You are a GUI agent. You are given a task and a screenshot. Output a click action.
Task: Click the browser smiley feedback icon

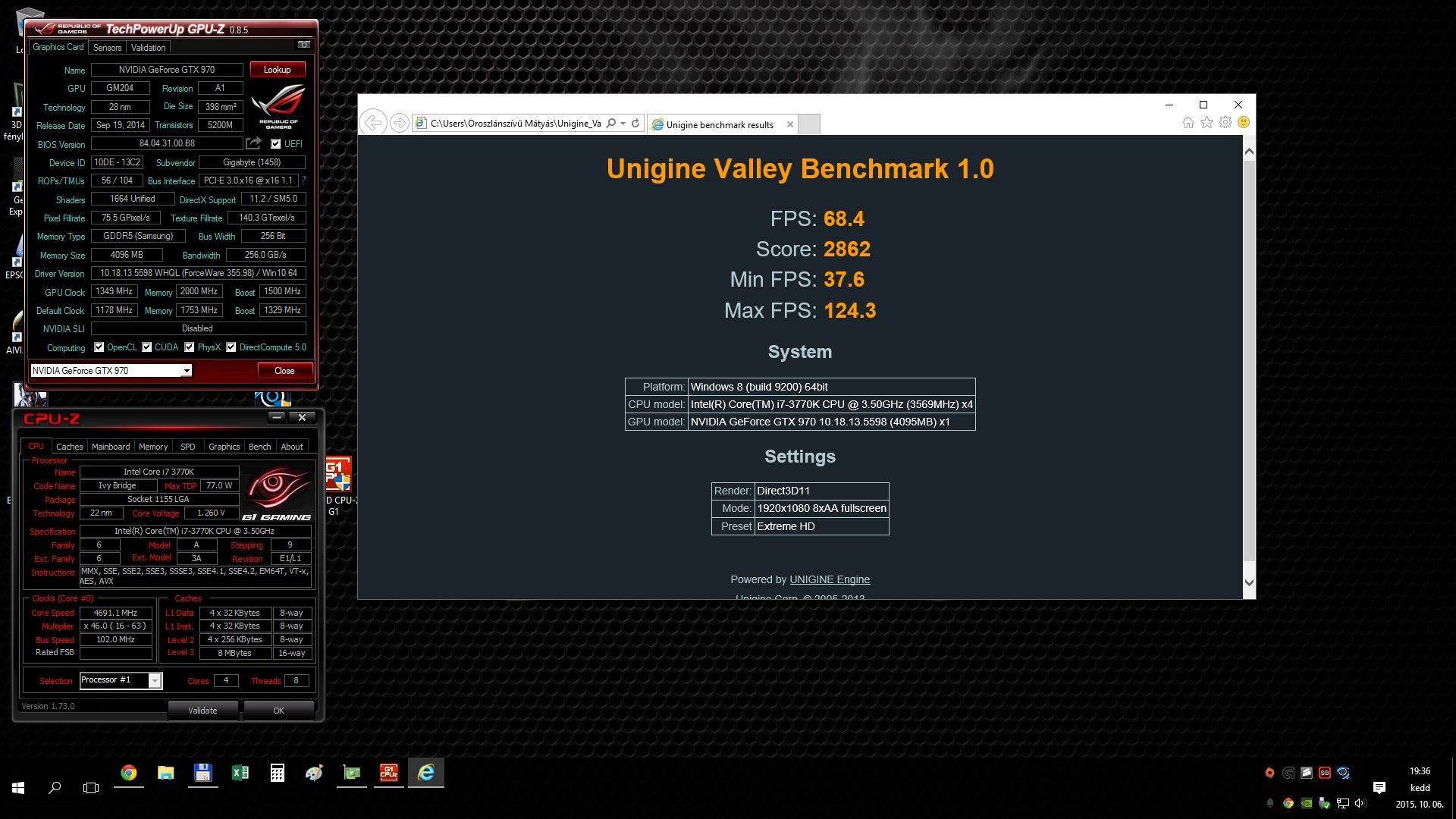click(x=1244, y=123)
